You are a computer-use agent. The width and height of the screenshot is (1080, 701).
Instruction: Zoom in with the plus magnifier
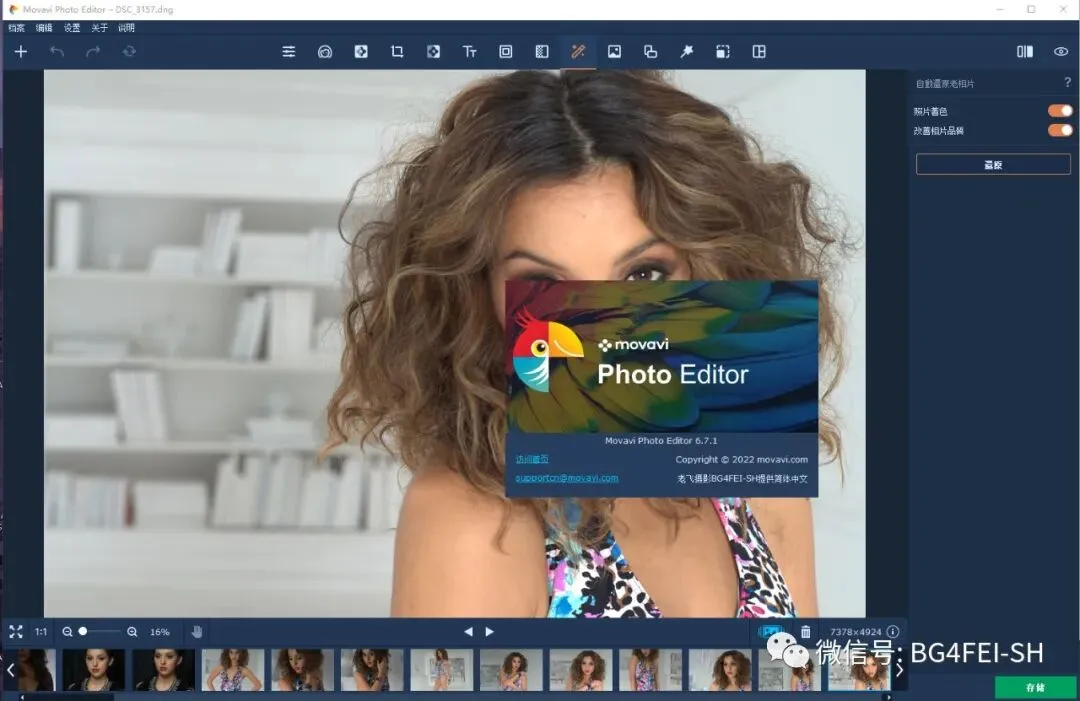point(132,631)
